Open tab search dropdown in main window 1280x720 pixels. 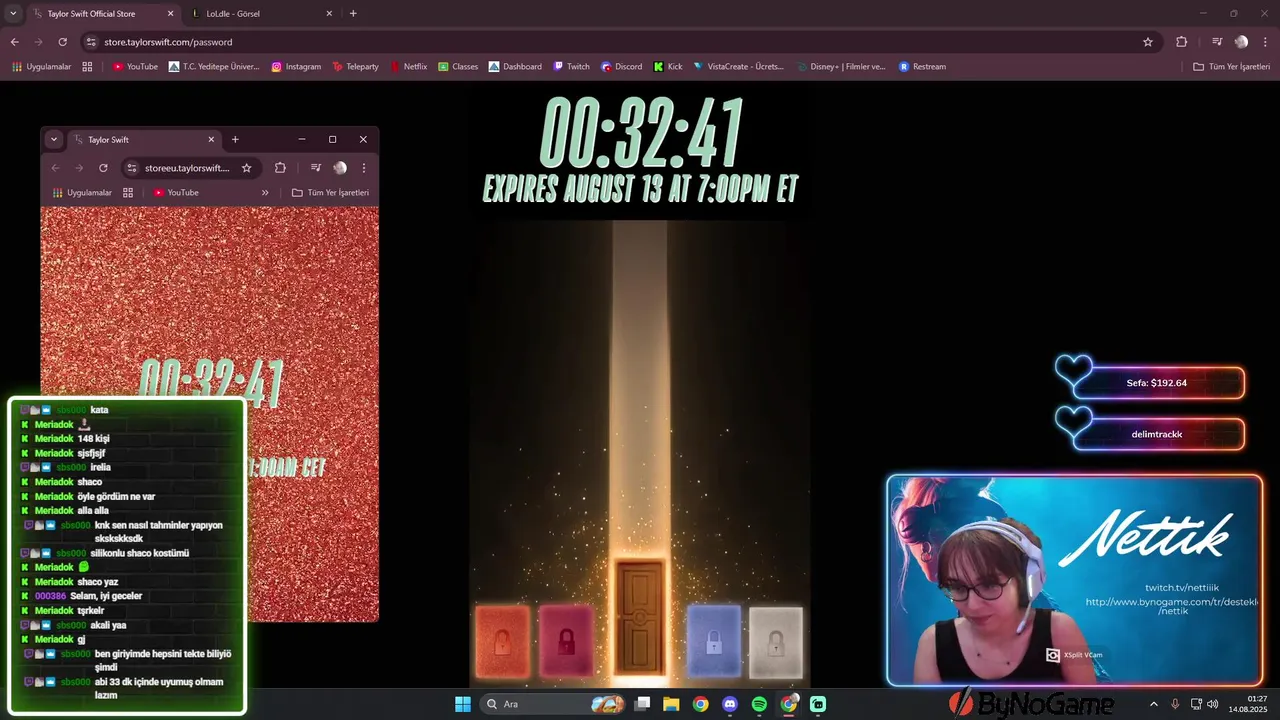point(13,14)
